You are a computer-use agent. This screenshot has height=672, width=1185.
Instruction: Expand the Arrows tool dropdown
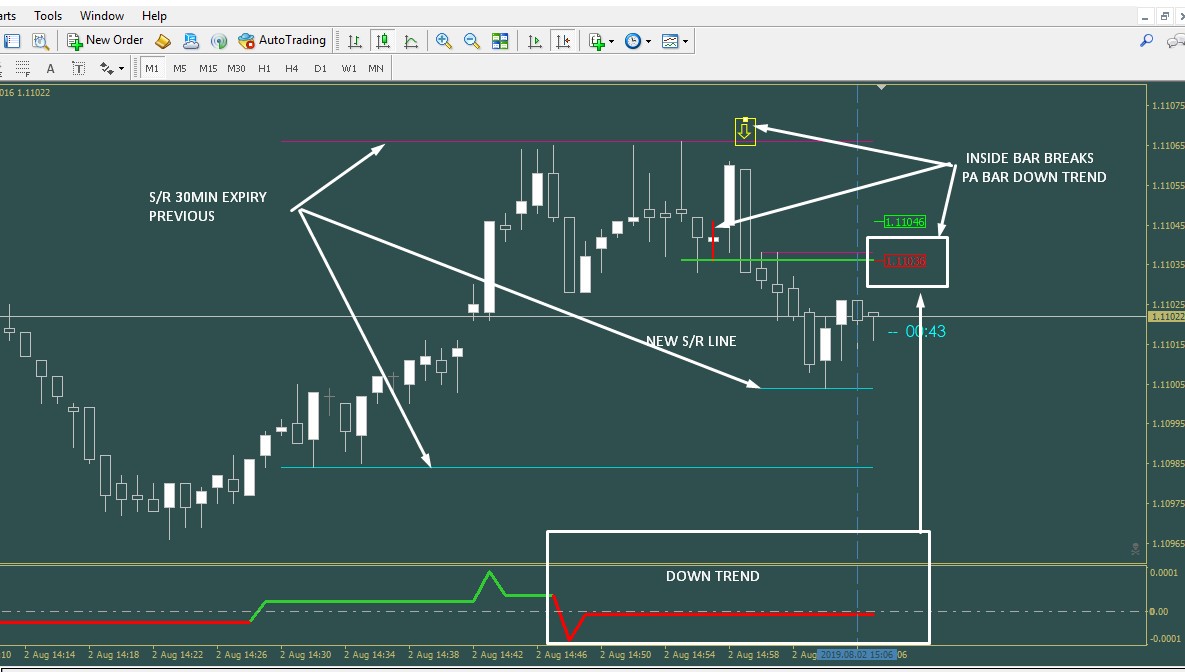tap(121, 69)
